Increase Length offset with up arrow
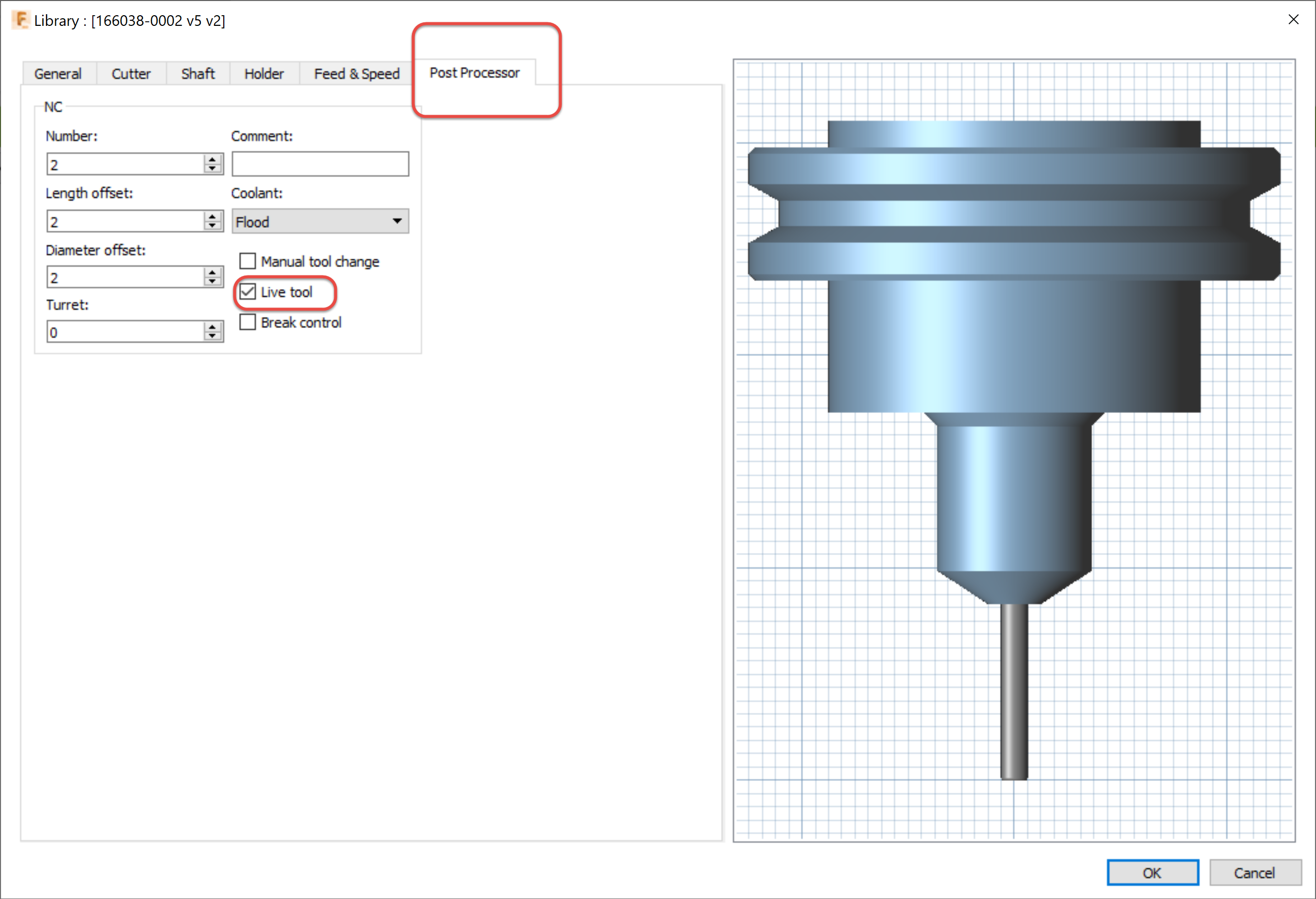This screenshot has height=899, width=1316. [213, 216]
